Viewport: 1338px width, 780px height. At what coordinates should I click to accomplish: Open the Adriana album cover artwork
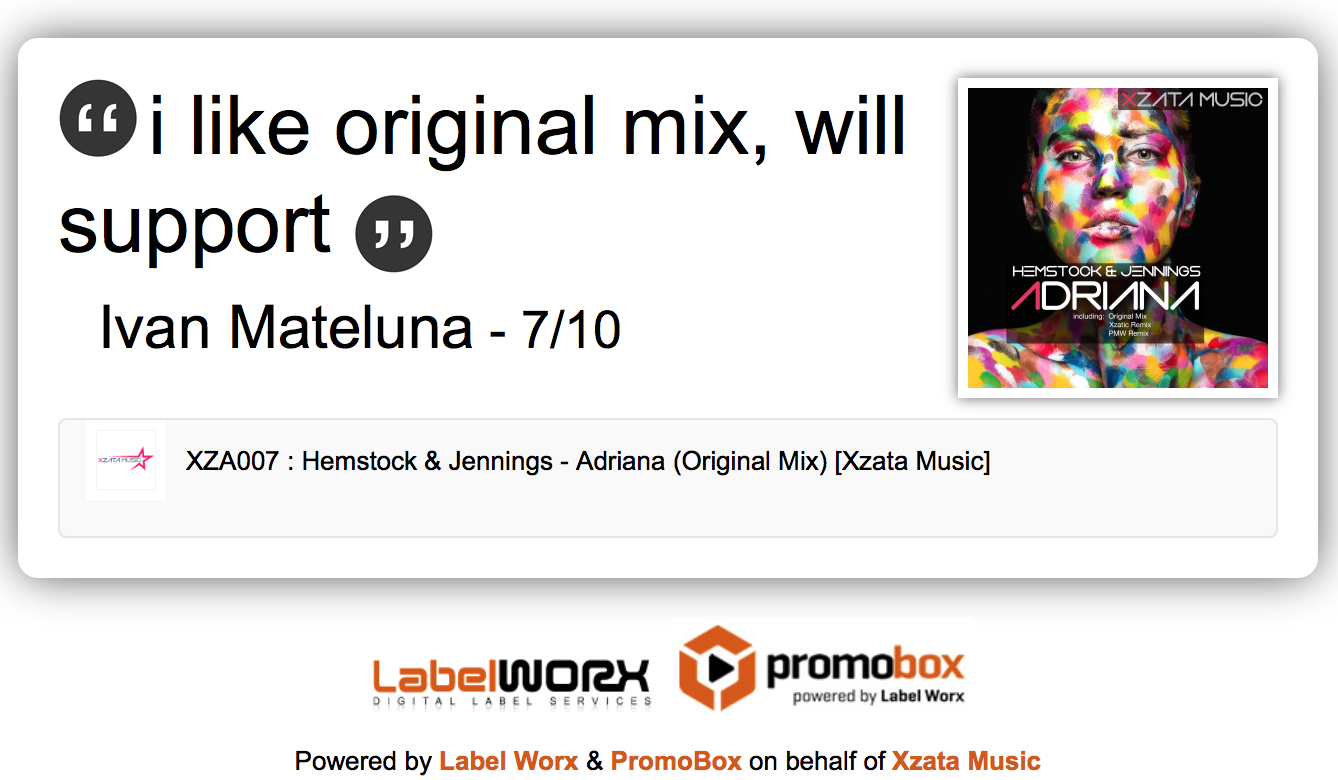pos(1118,238)
